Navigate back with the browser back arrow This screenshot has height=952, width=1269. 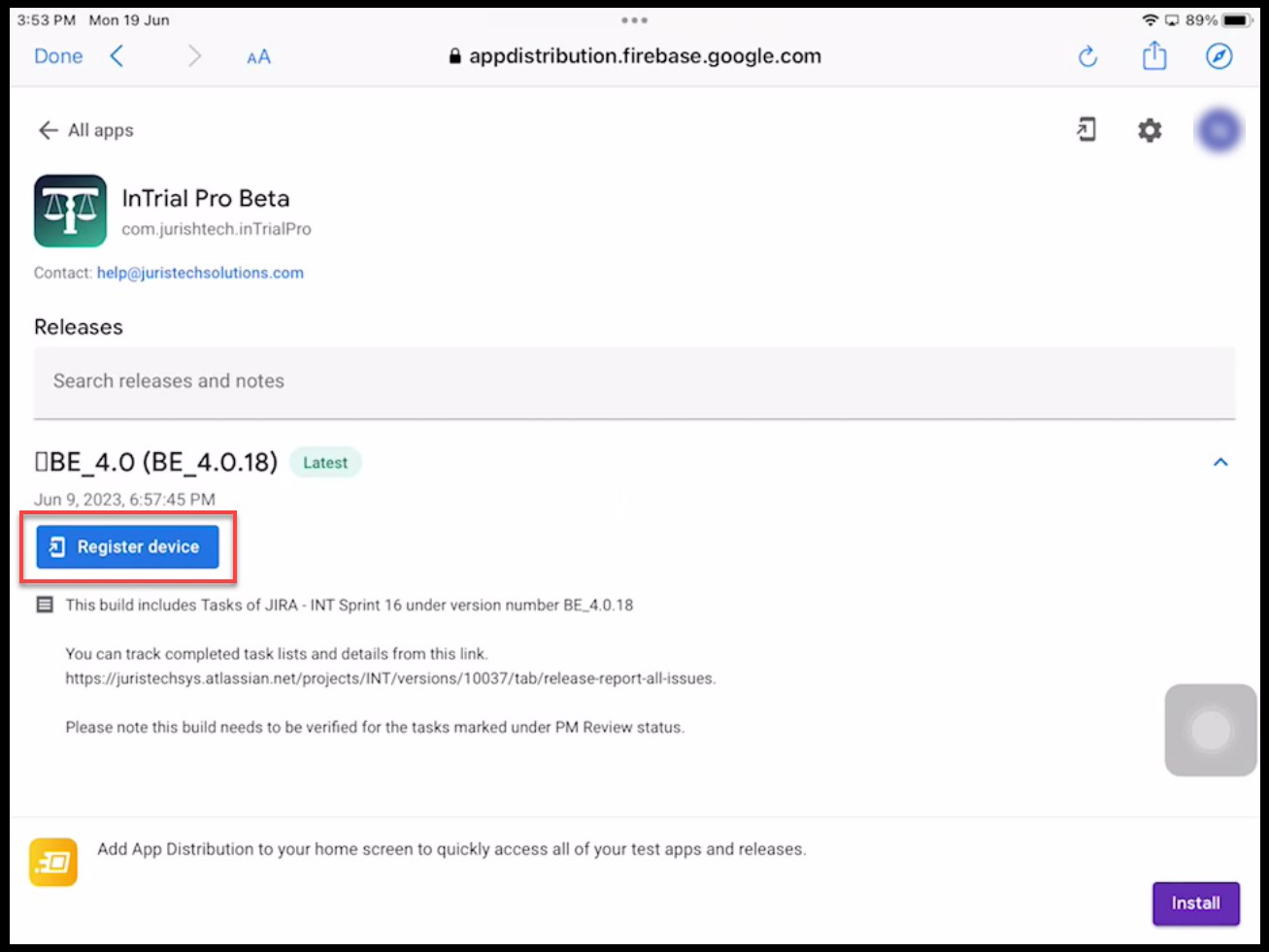click(x=117, y=56)
